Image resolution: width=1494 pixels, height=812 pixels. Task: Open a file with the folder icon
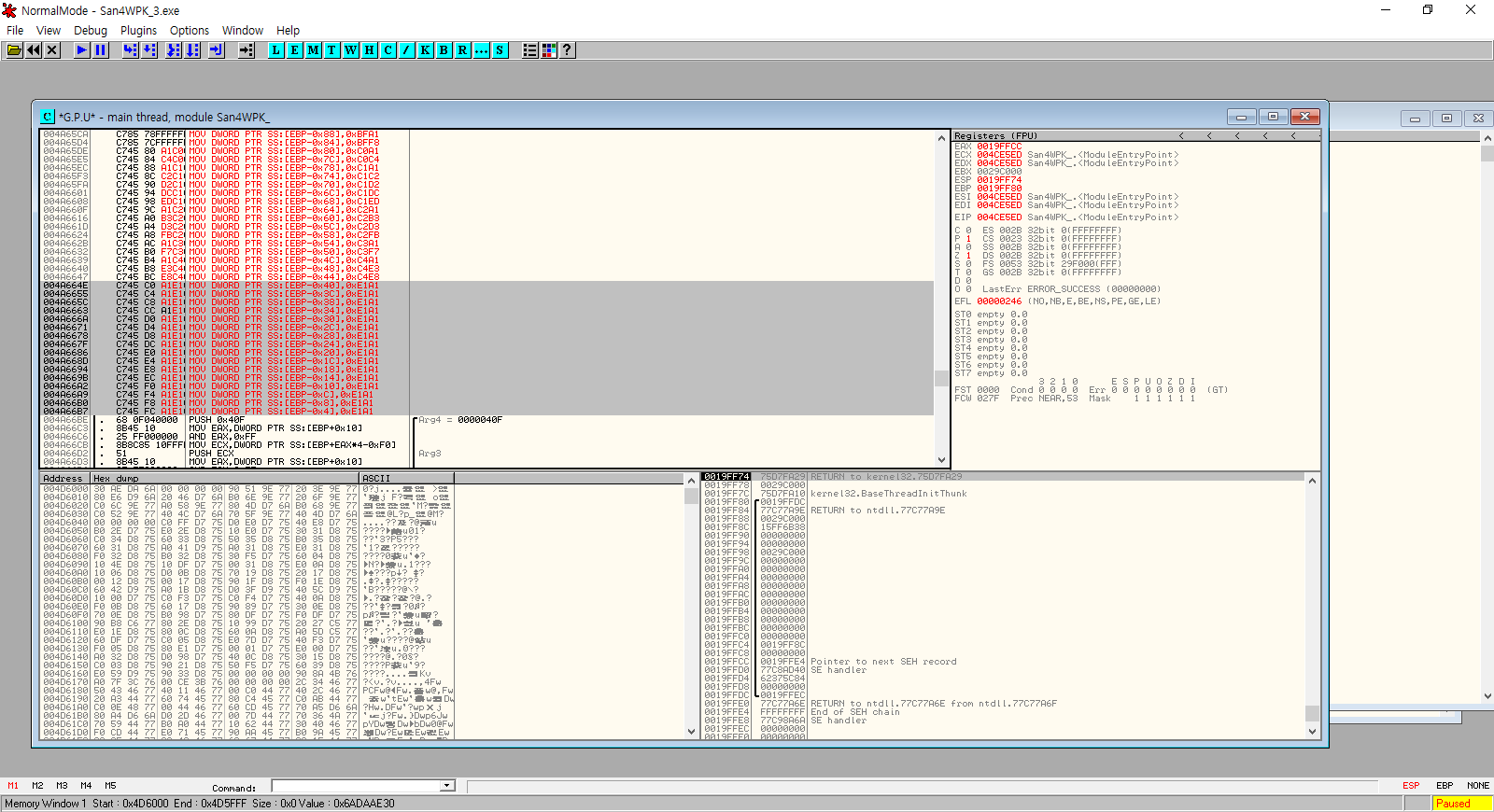click(15, 50)
